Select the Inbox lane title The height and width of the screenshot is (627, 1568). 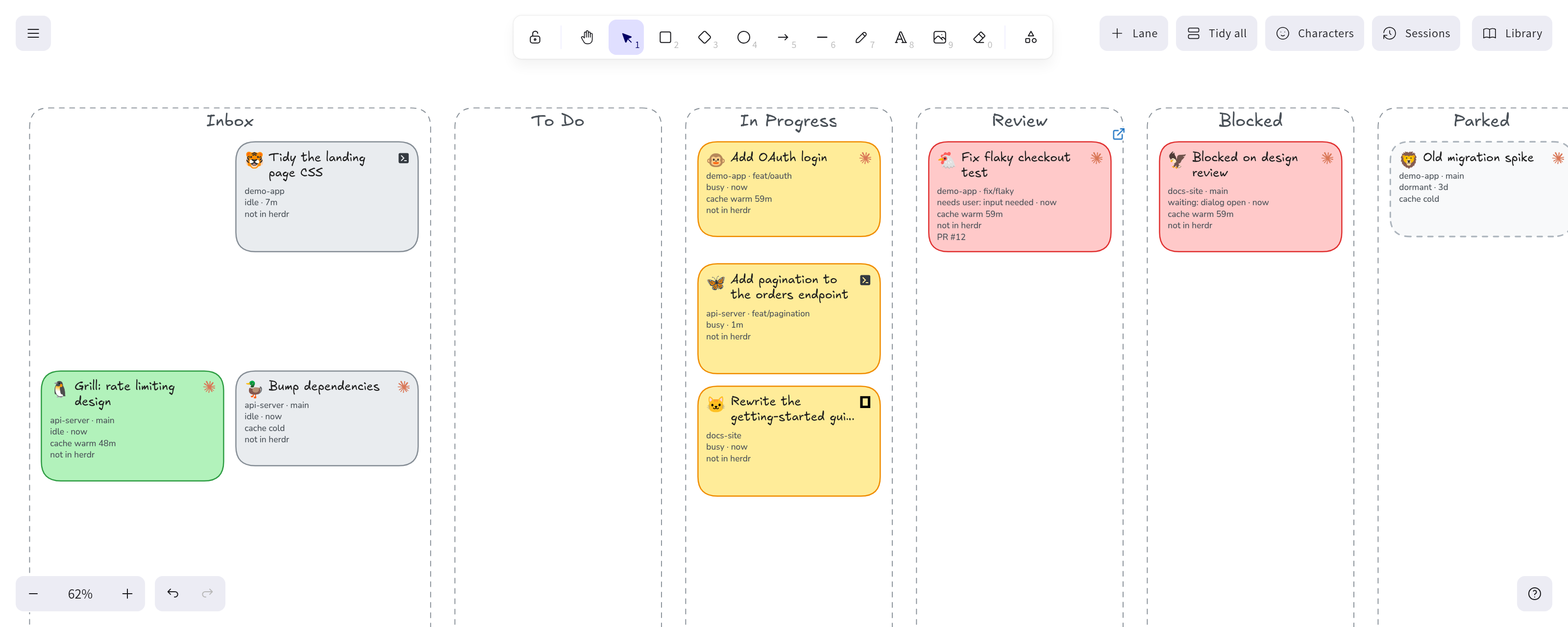(229, 121)
